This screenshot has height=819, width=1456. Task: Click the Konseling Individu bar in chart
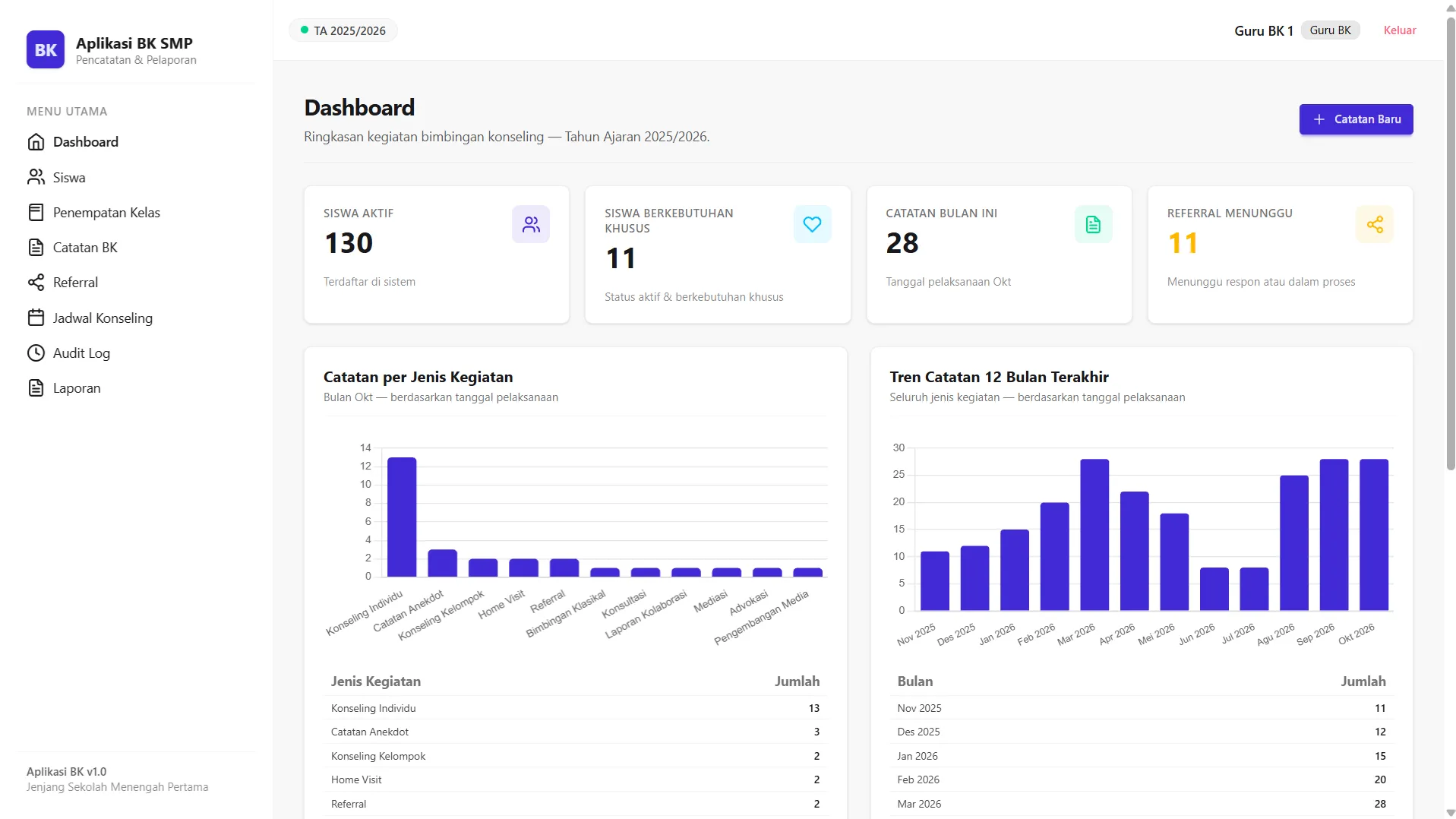click(x=402, y=517)
